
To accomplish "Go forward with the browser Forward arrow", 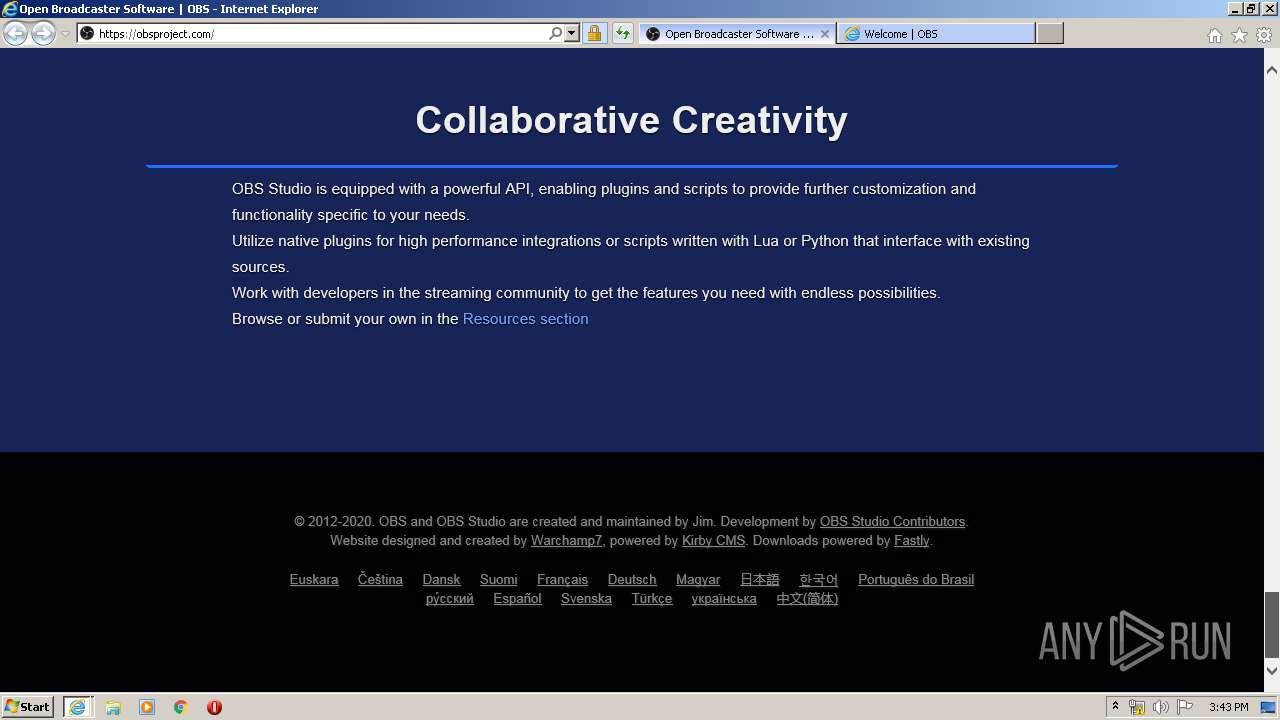I will [43, 33].
